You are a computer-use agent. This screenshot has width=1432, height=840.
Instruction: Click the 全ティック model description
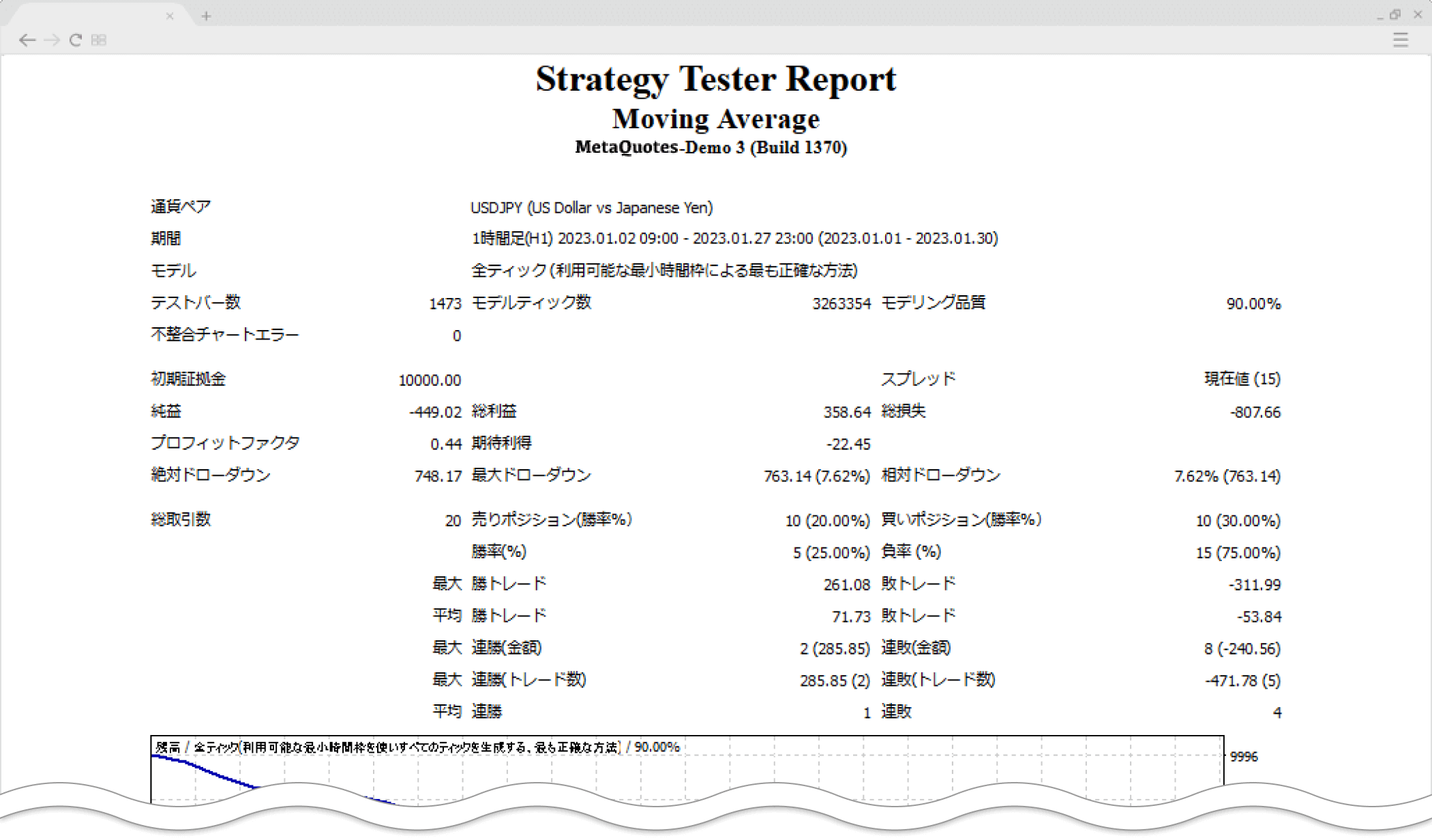click(x=664, y=271)
